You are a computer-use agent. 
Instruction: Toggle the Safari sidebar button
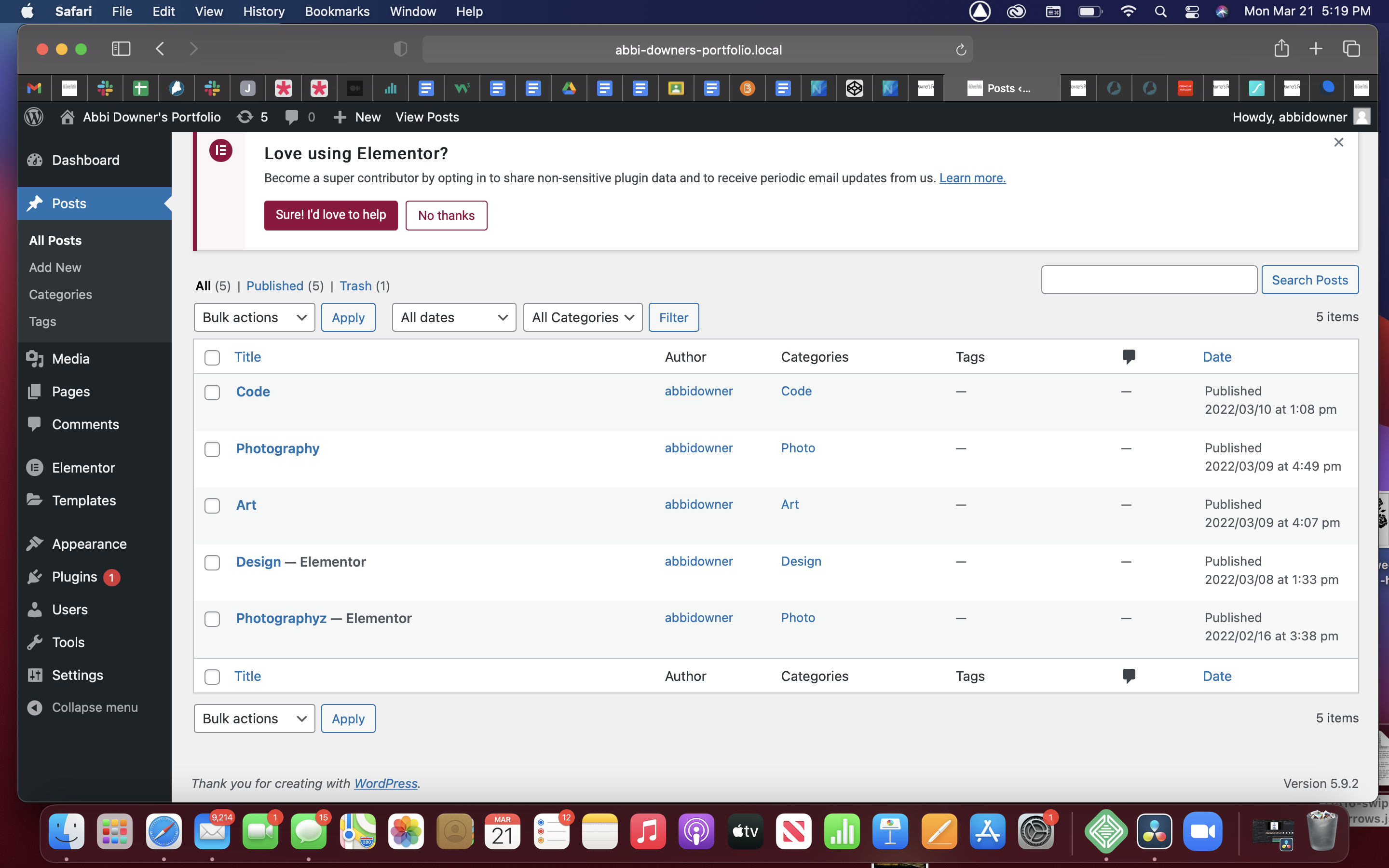[121, 49]
